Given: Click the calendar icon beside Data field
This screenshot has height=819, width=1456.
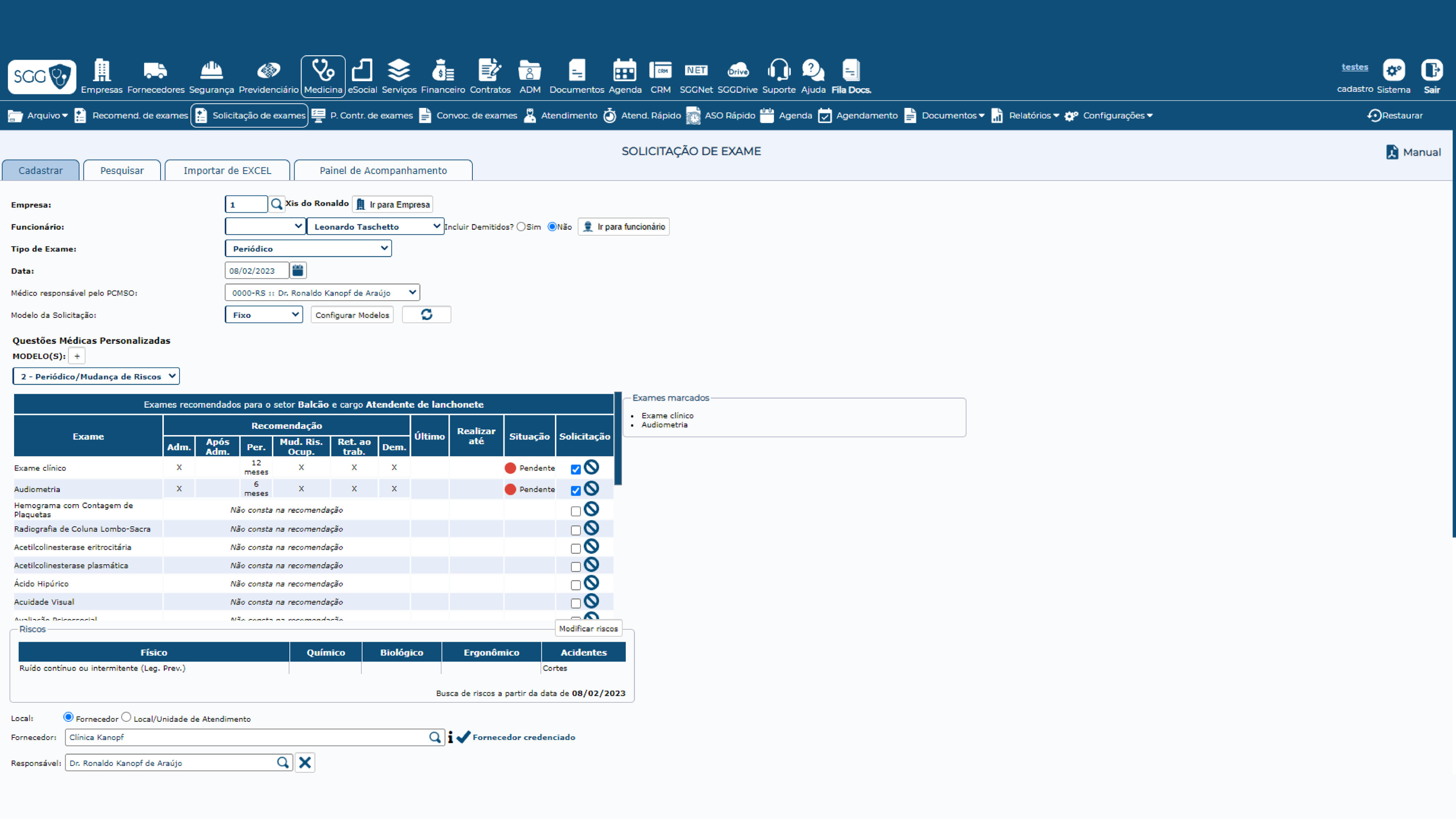Looking at the screenshot, I should tap(298, 270).
